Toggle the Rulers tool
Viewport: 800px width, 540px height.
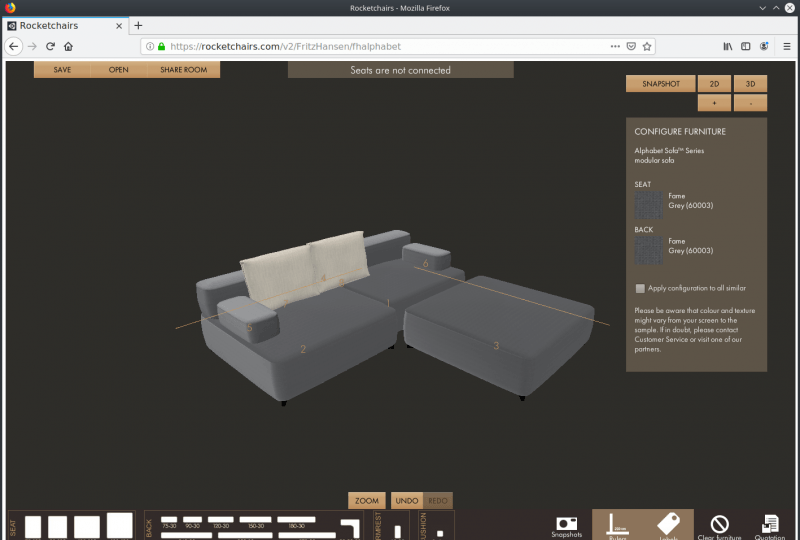pos(617,526)
